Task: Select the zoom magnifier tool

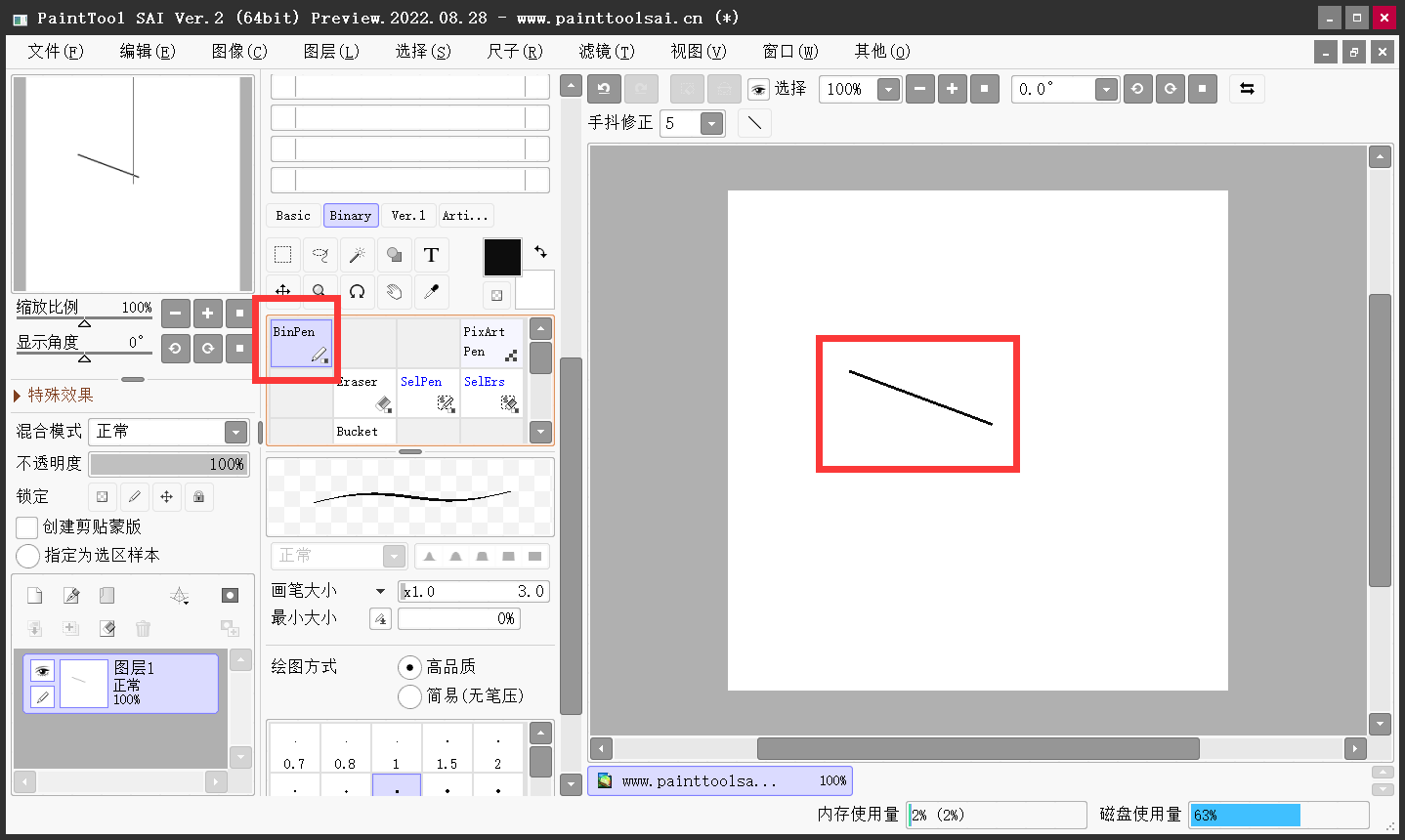Action: point(320,291)
